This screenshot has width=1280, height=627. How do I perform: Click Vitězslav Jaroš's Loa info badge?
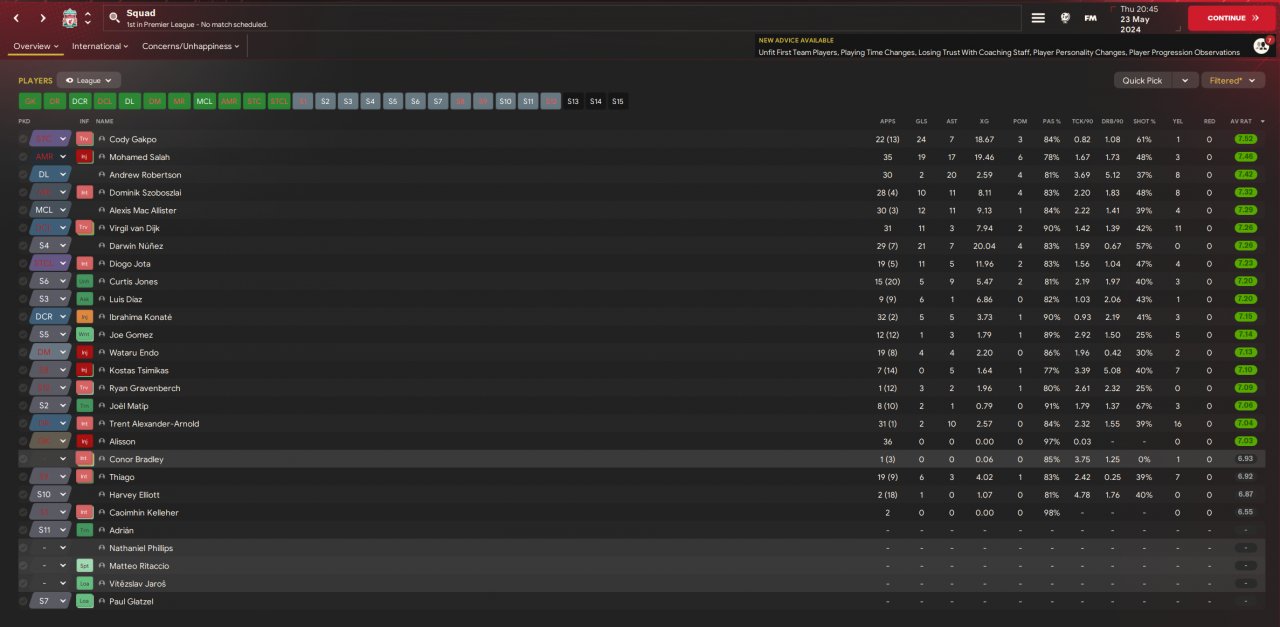pyautogui.click(x=85, y=584)
